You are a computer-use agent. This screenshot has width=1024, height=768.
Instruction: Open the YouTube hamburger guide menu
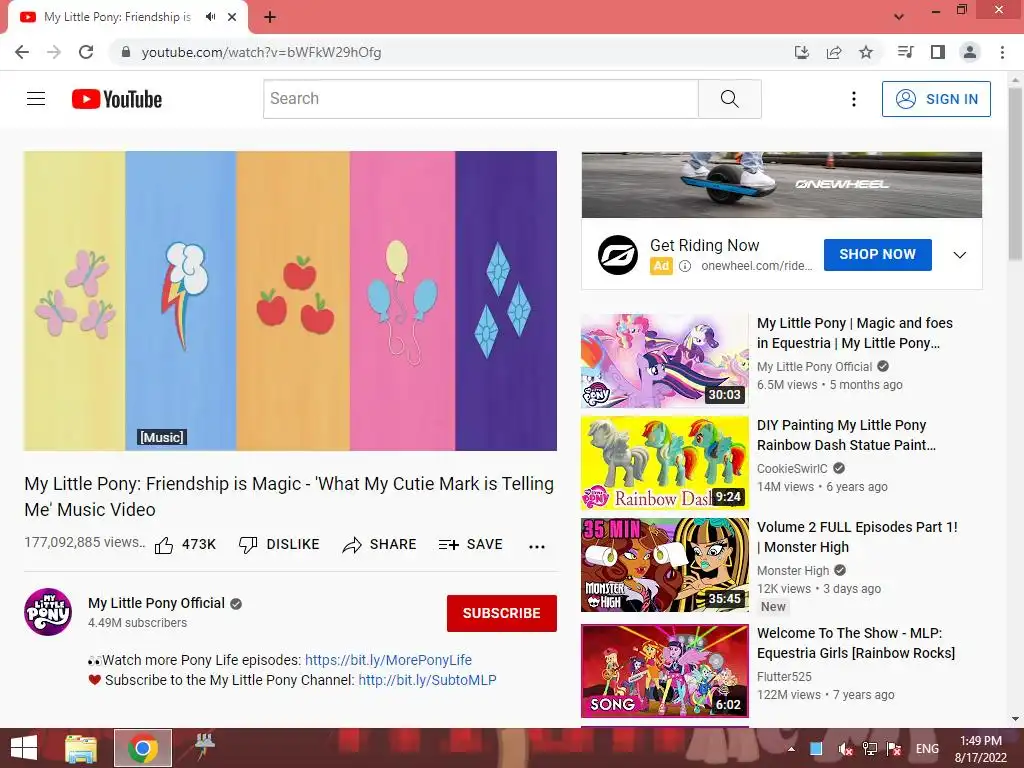[x=36, y=99]
